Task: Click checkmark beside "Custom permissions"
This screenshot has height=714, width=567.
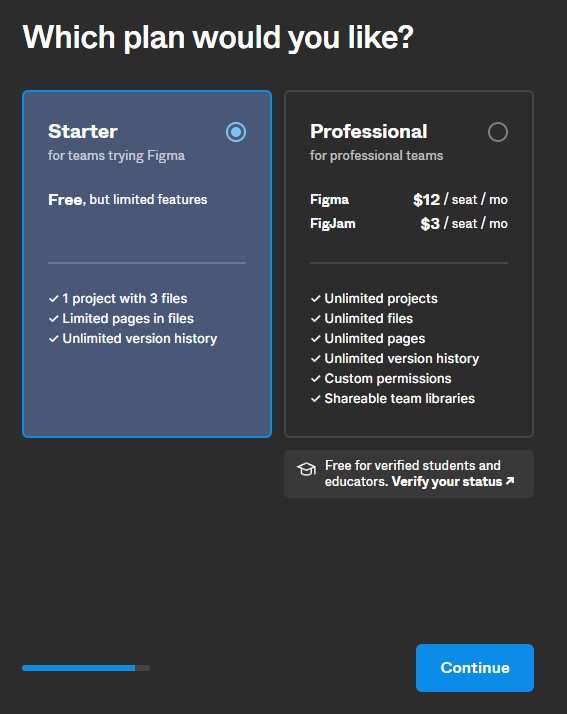Action: 316,379
